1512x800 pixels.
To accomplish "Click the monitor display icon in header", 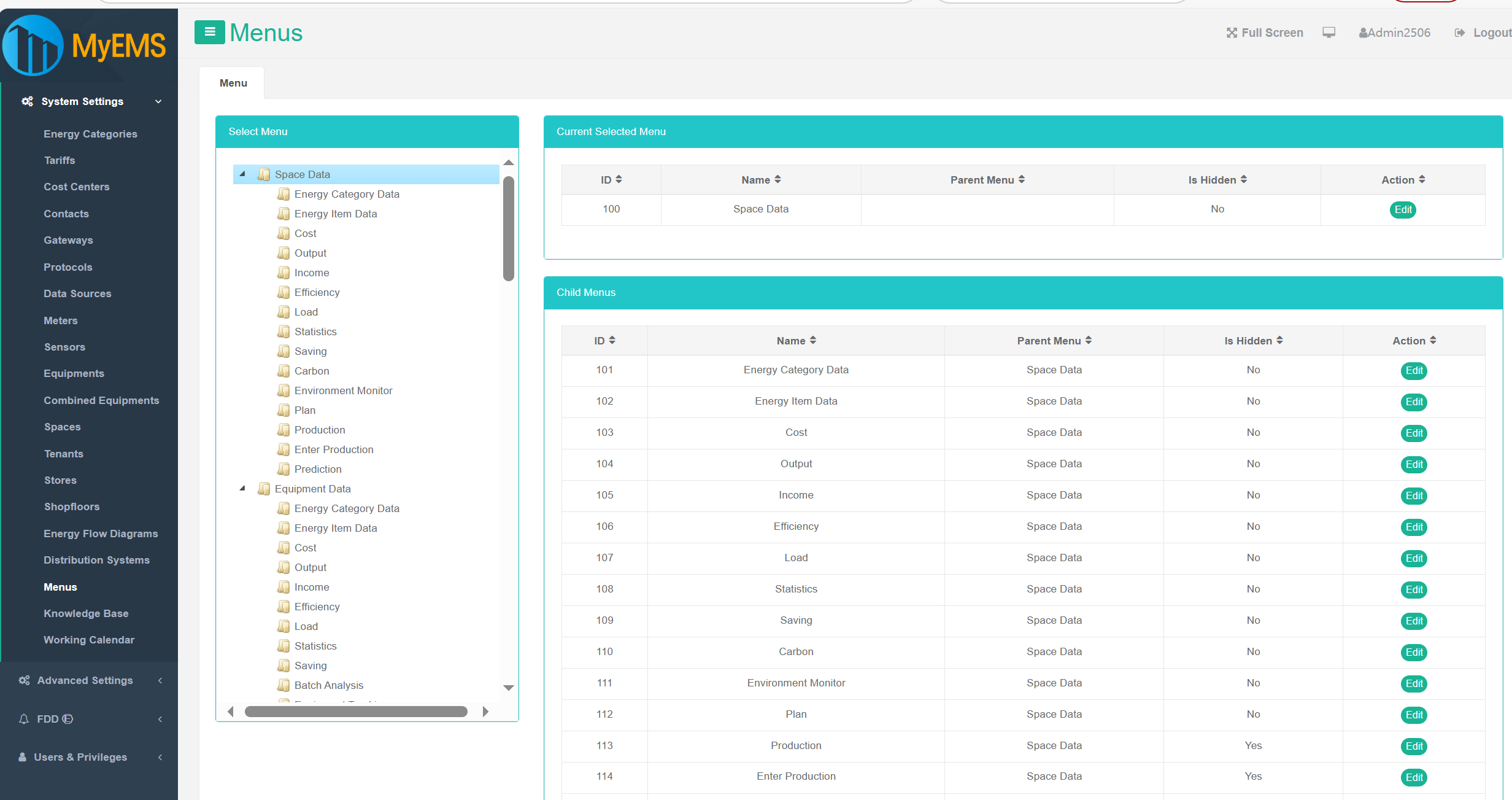I will pos(1329,33).
